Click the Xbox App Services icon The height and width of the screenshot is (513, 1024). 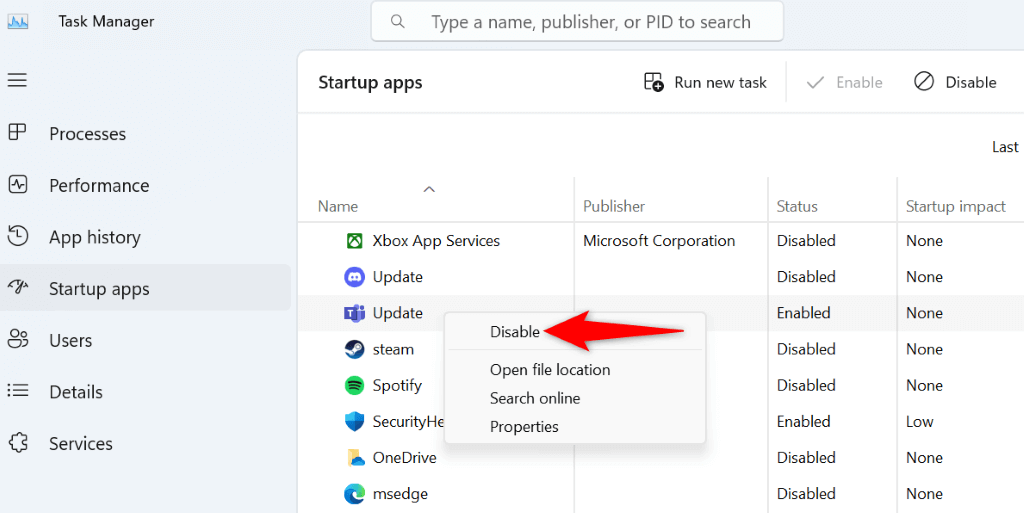(354, 241)
